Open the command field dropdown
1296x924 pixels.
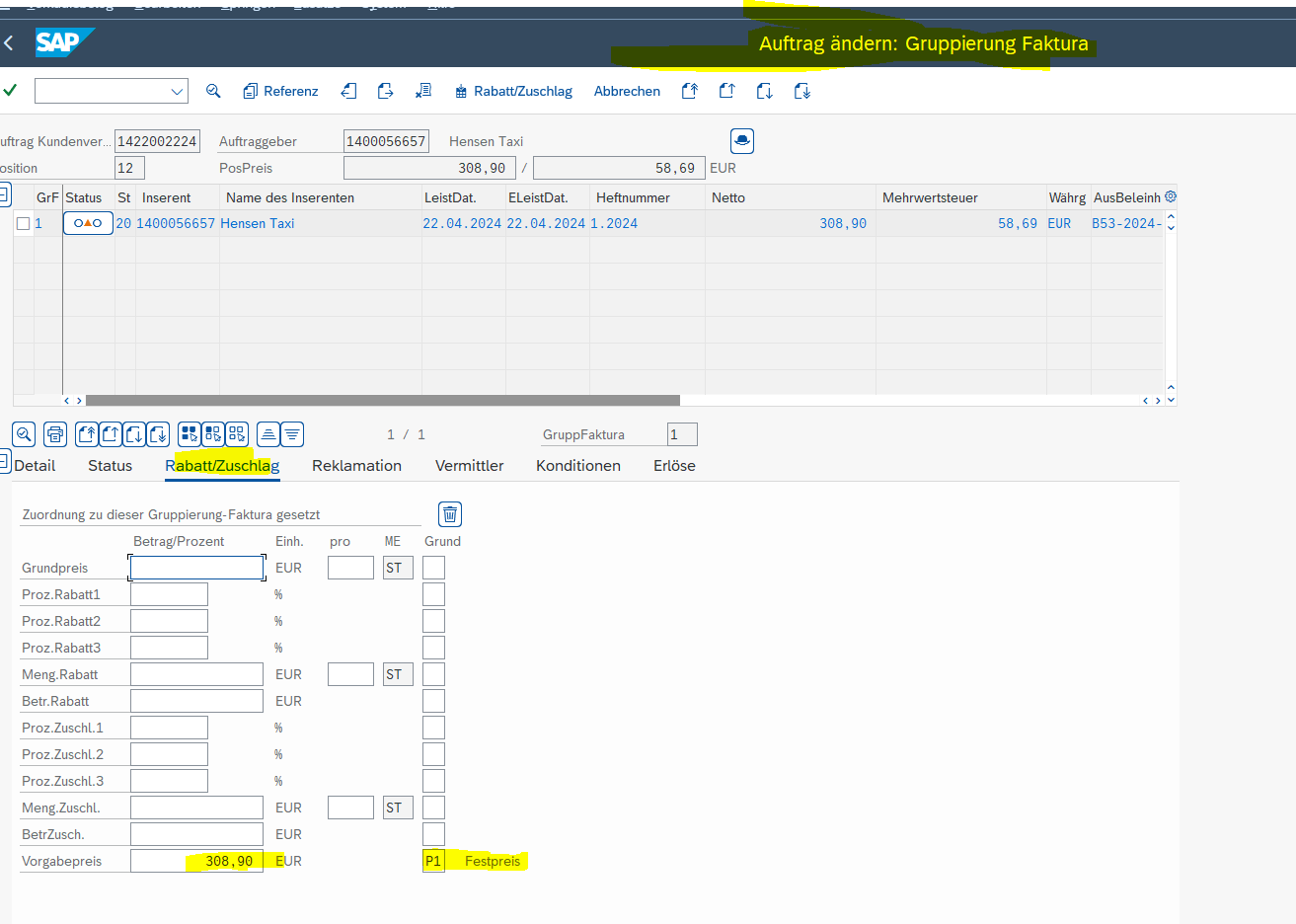(x=178, y=91)
